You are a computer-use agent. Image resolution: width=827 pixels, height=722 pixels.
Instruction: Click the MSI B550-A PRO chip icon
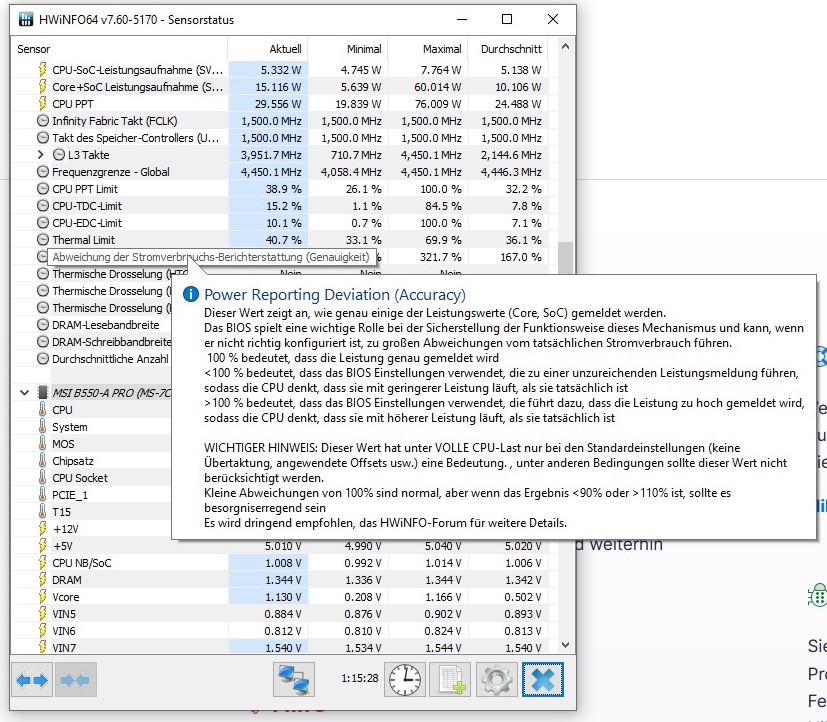pos(43,392)
